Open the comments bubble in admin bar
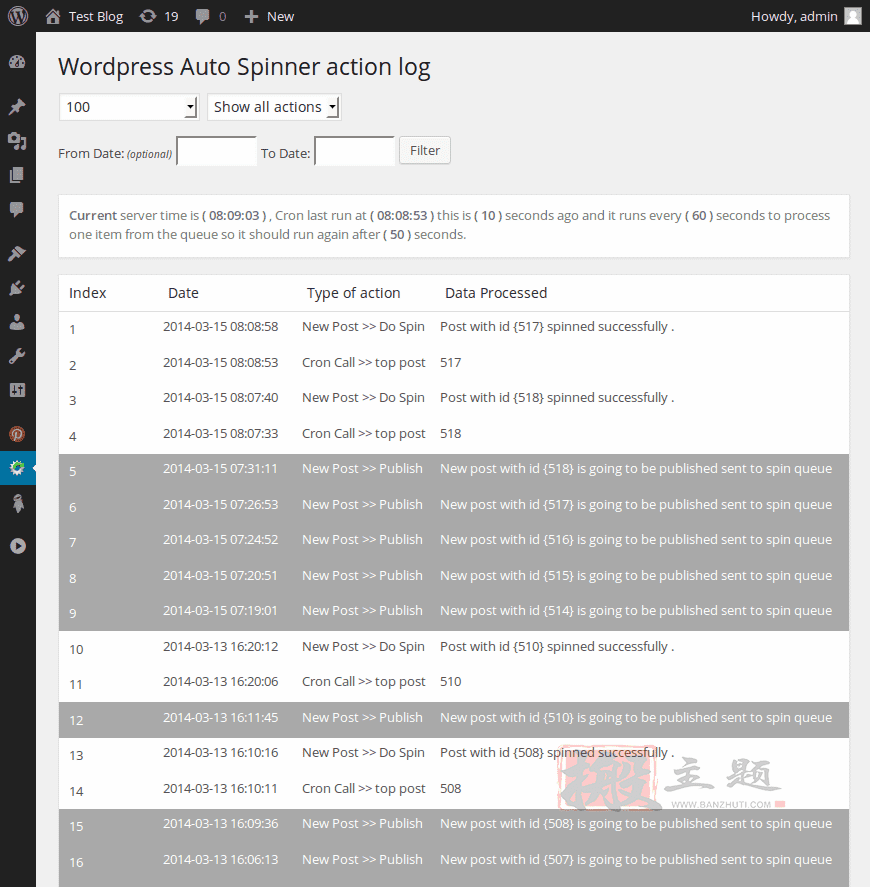This screenshot has height=887, width=870. [x=202, y=16]
